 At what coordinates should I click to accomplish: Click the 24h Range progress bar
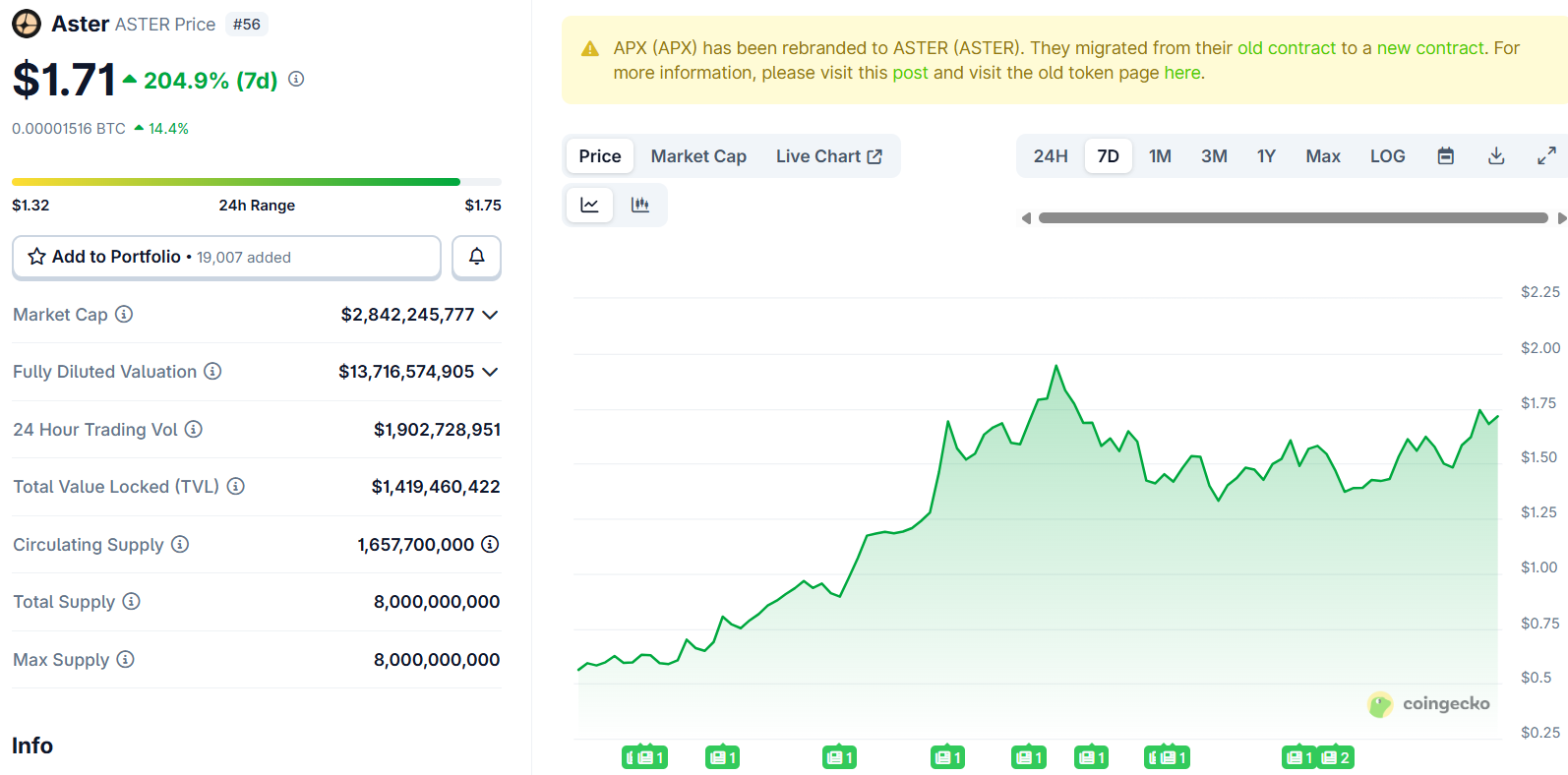pyautogui.click(x=257, y=182)
